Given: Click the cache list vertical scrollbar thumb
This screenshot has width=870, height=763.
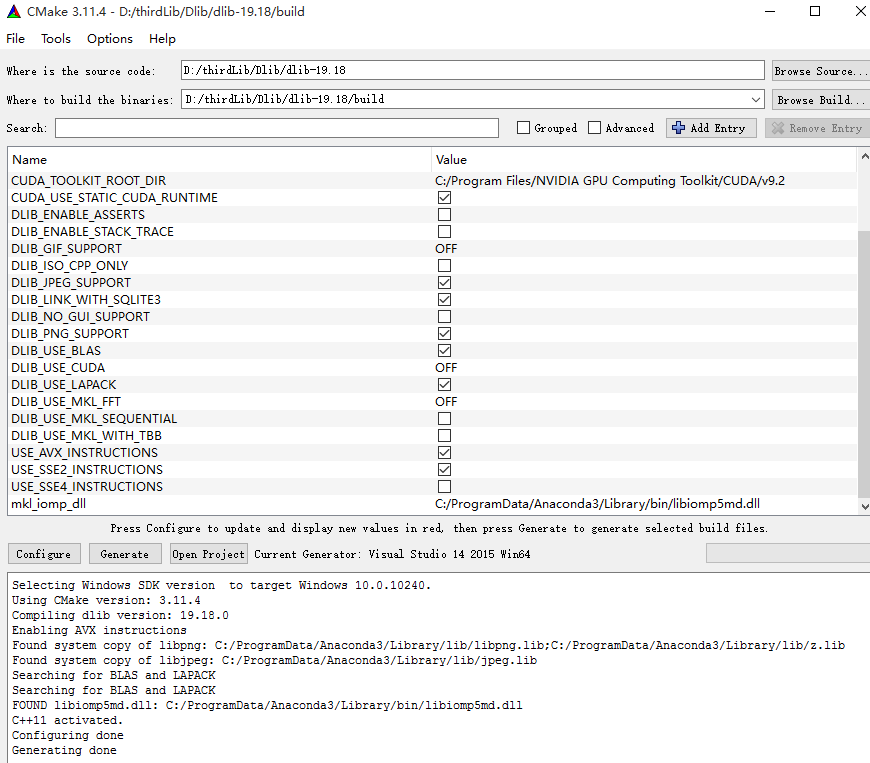Looking at the screenshot, I should (864, 364).
